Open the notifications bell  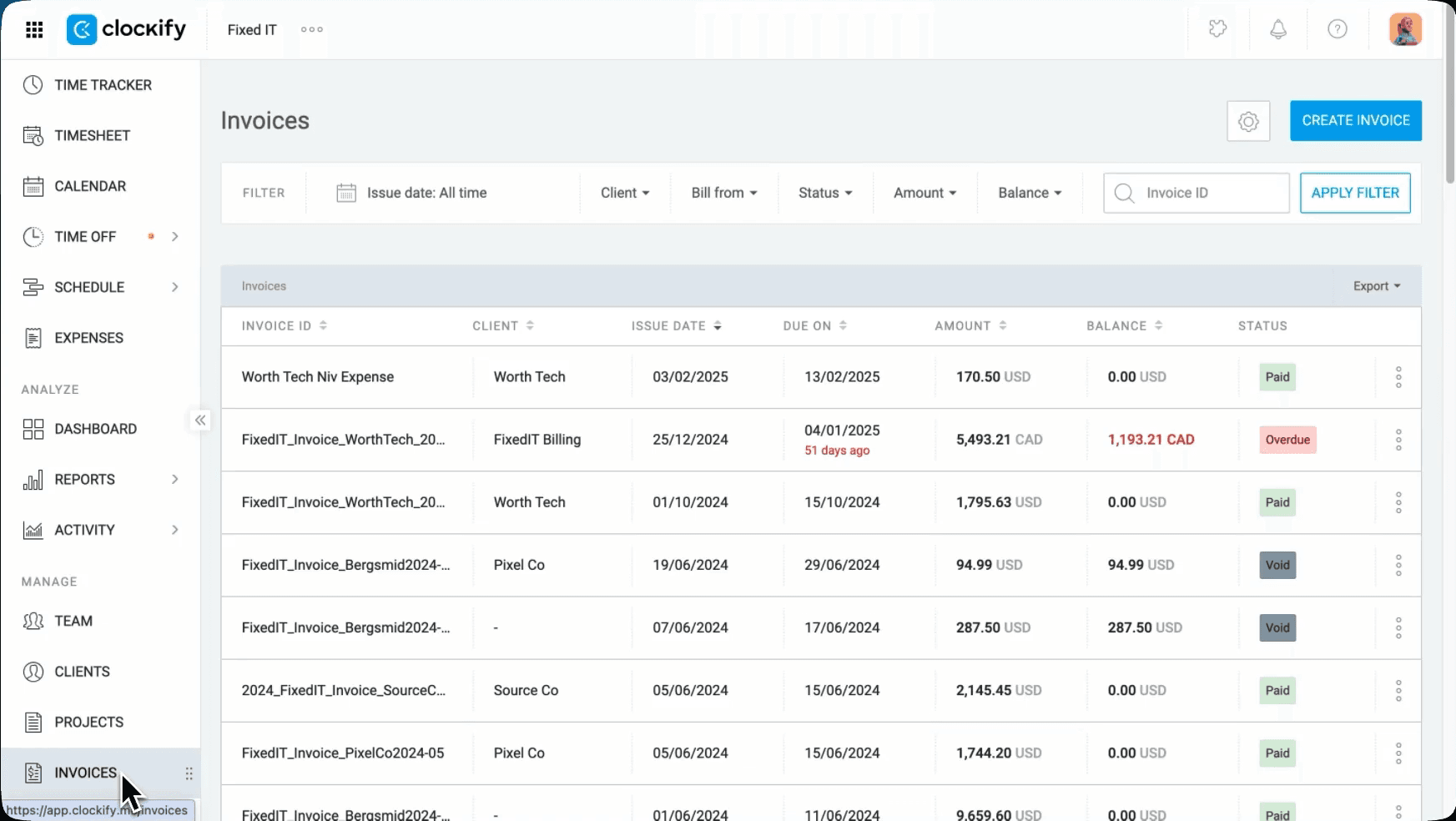(1277, 29)
